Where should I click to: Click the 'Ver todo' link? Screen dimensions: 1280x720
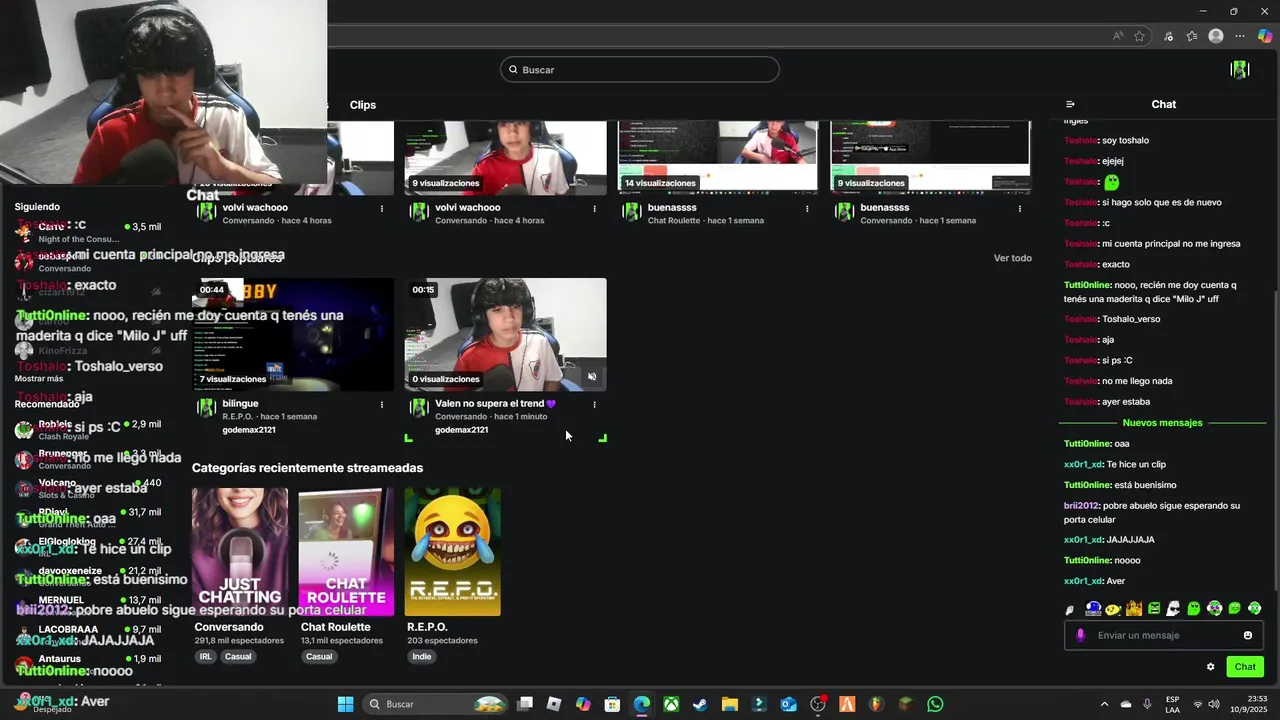coord(1013,258)
